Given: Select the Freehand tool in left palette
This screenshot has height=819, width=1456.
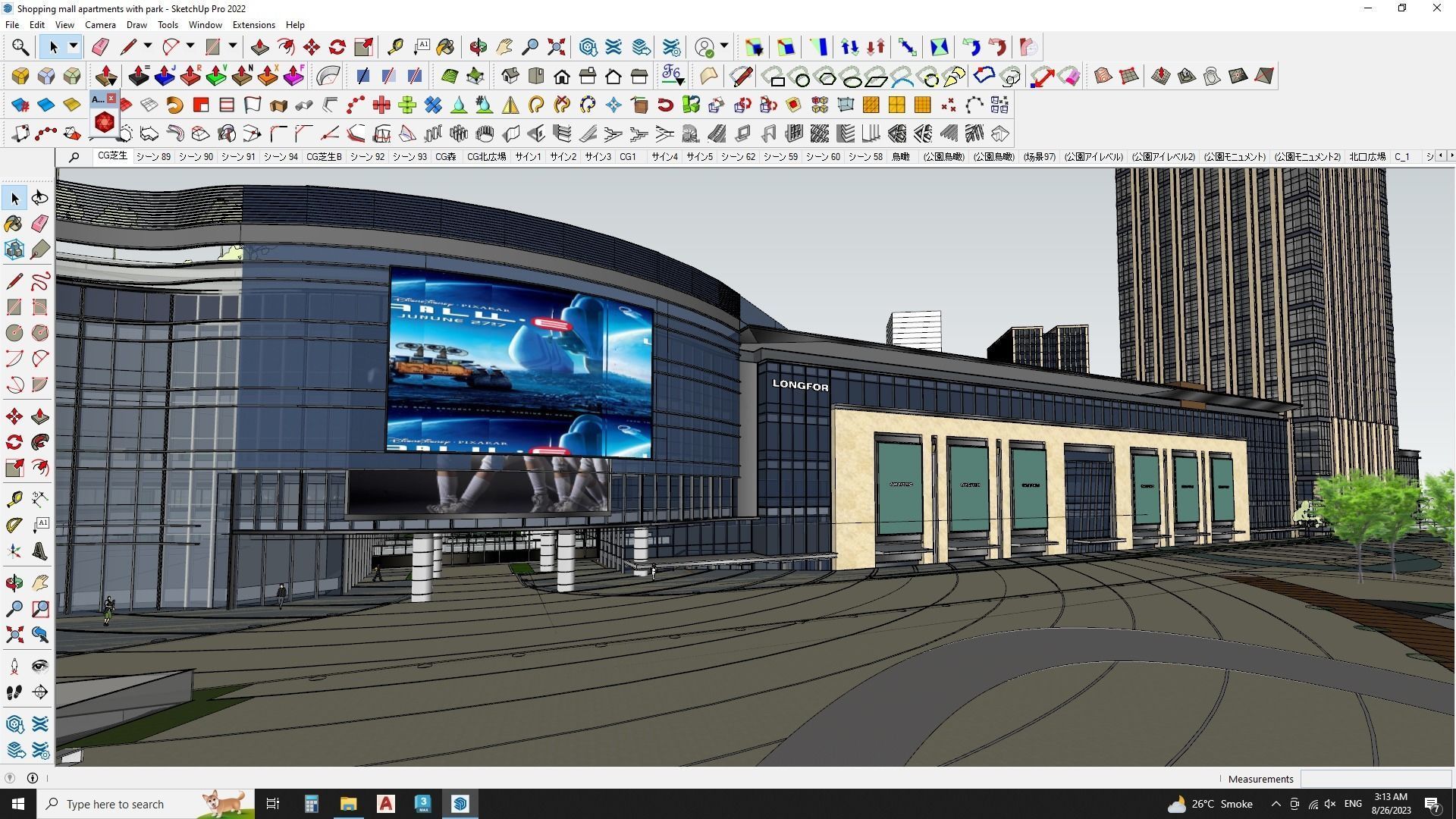Looking at the screenshot, I should coord(40,281).
